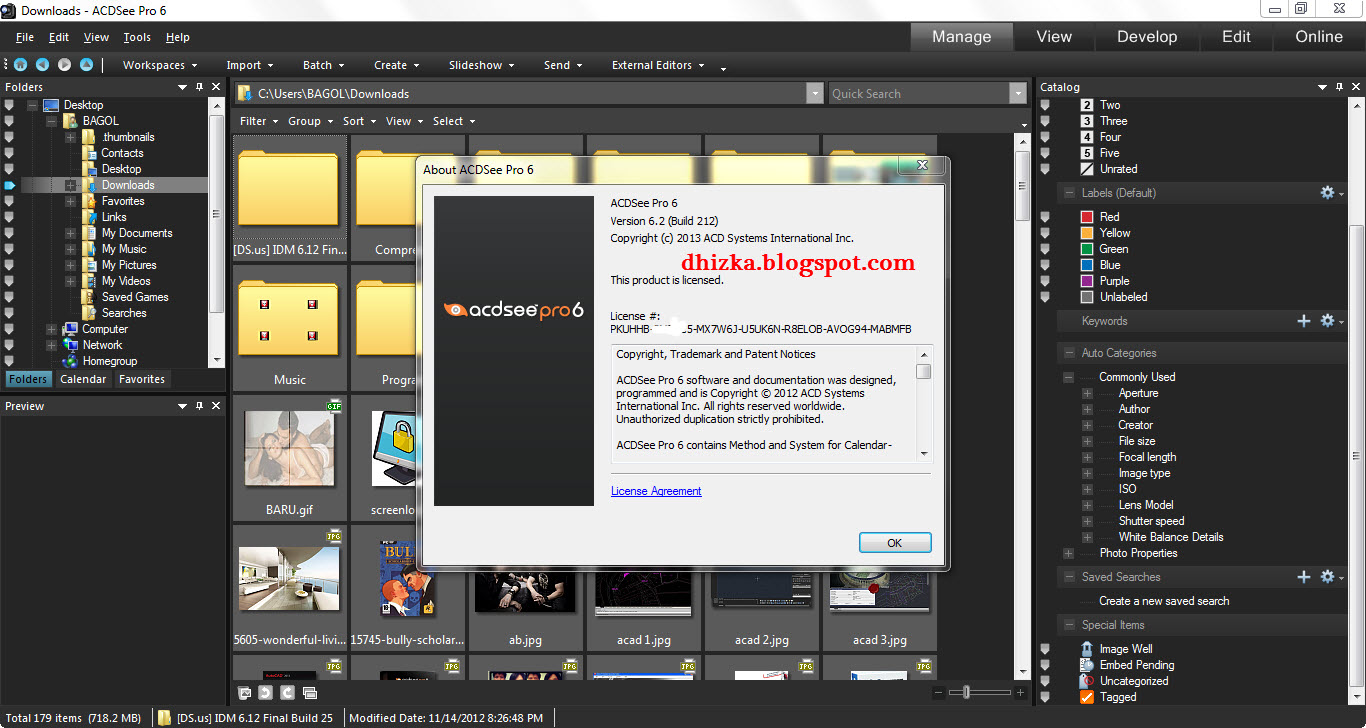Increase thumbnail size with the plus icon

1020,692
